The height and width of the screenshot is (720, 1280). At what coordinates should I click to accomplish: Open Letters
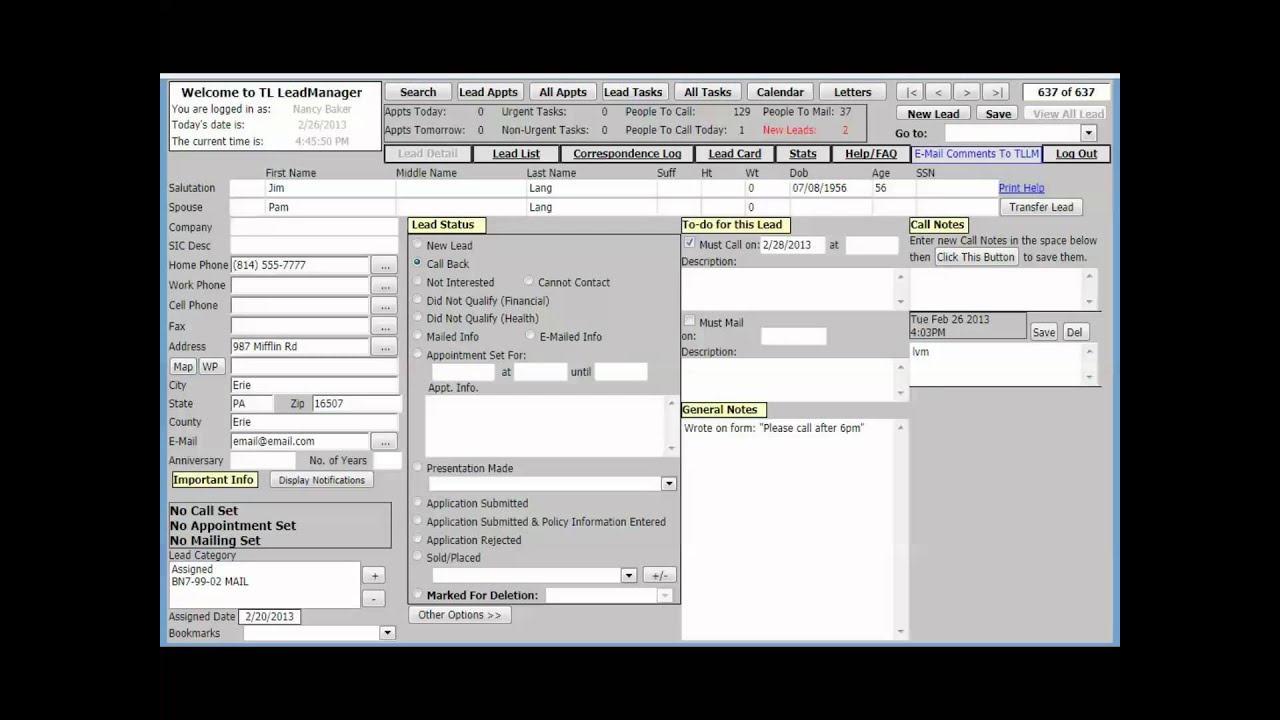[x=853, y=92]
